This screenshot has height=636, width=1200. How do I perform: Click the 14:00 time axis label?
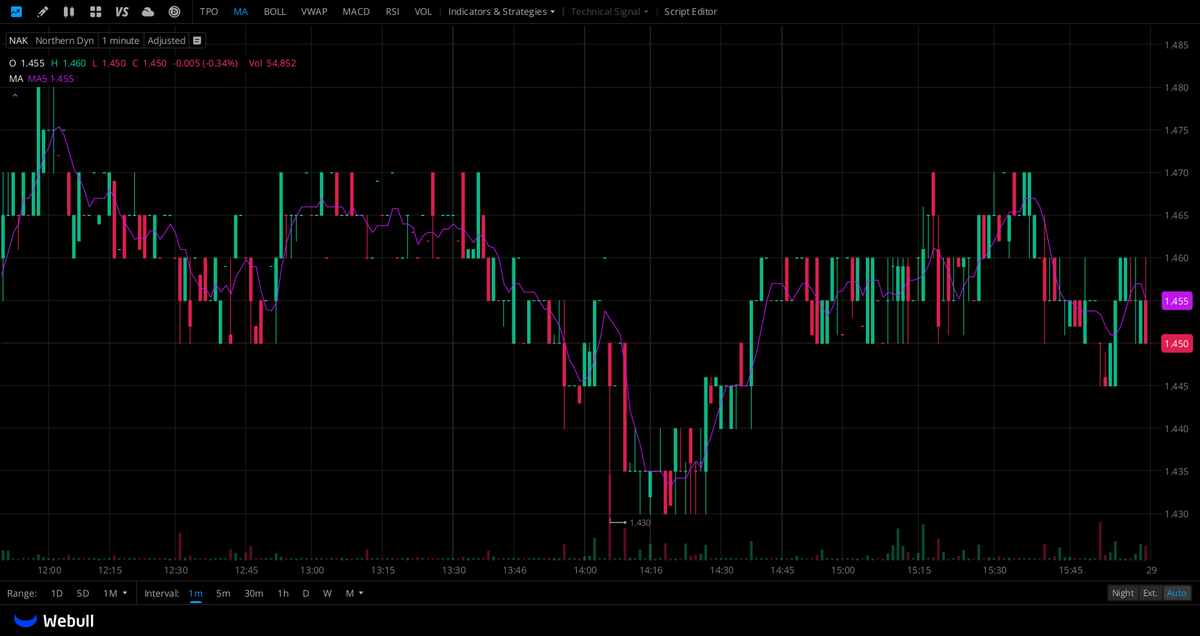point(585,570)
